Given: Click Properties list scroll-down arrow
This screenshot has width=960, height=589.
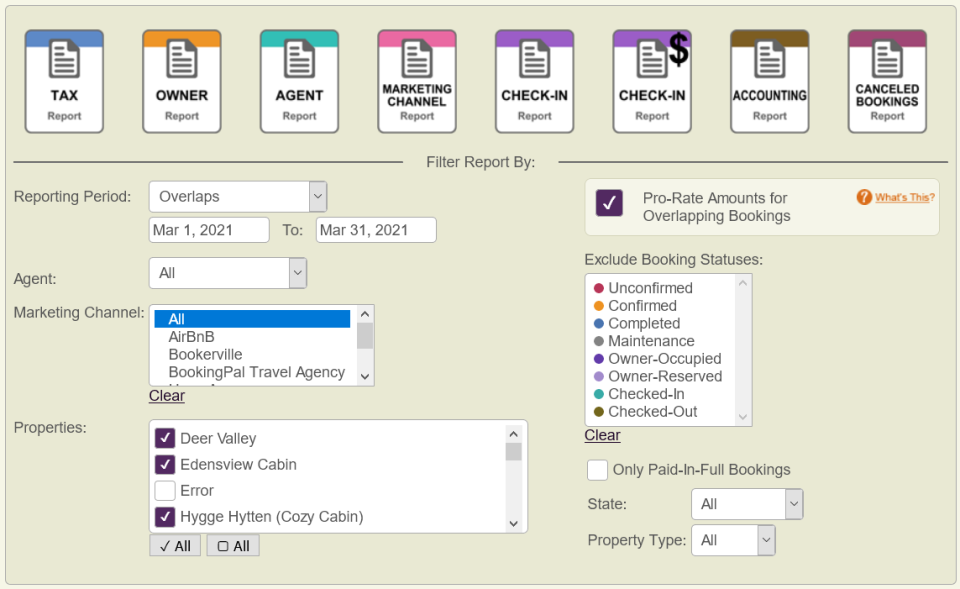Looking at the screenshot, I should tap(514, 523).
